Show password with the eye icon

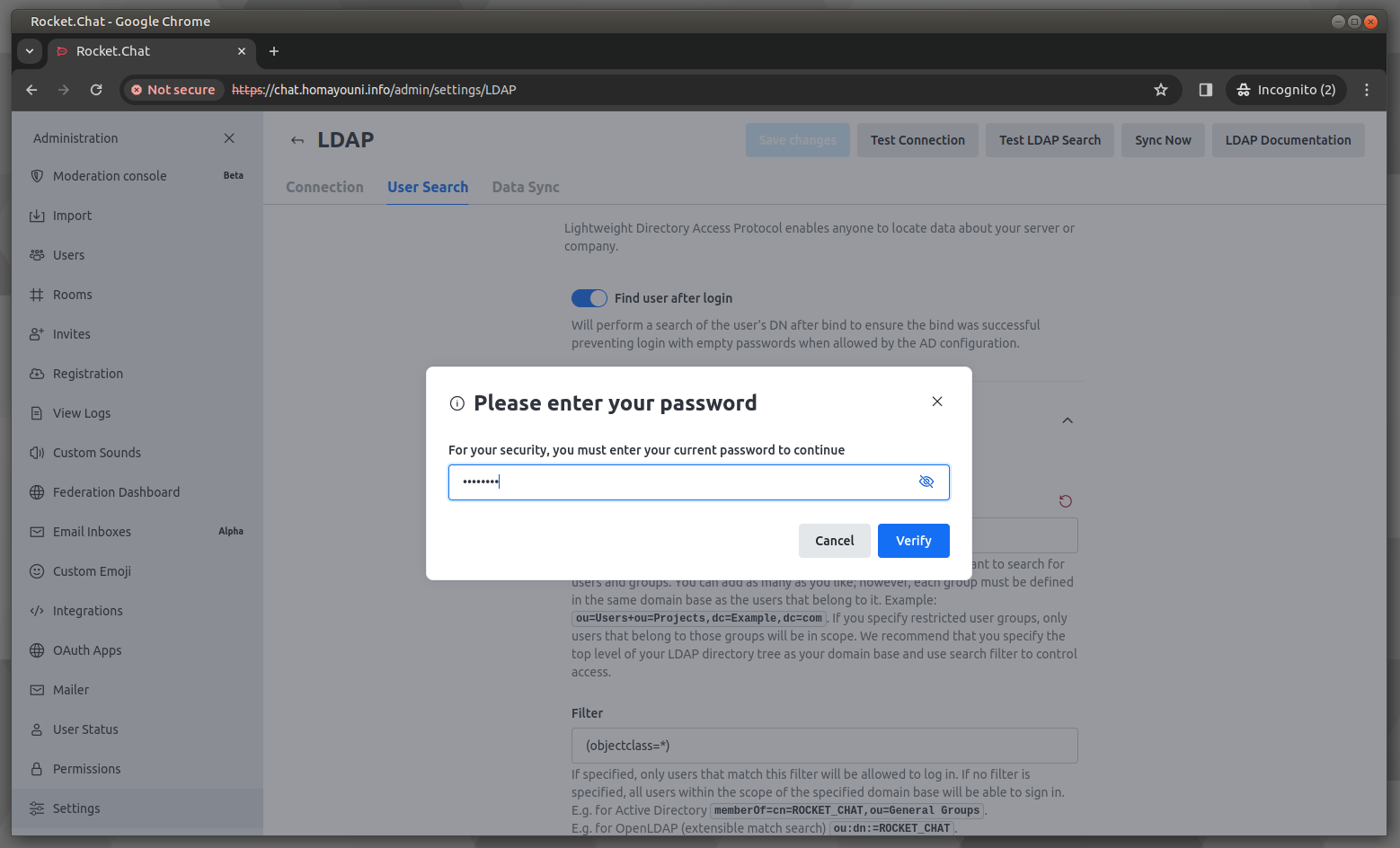pyautogui.click(x=926, y=481)
